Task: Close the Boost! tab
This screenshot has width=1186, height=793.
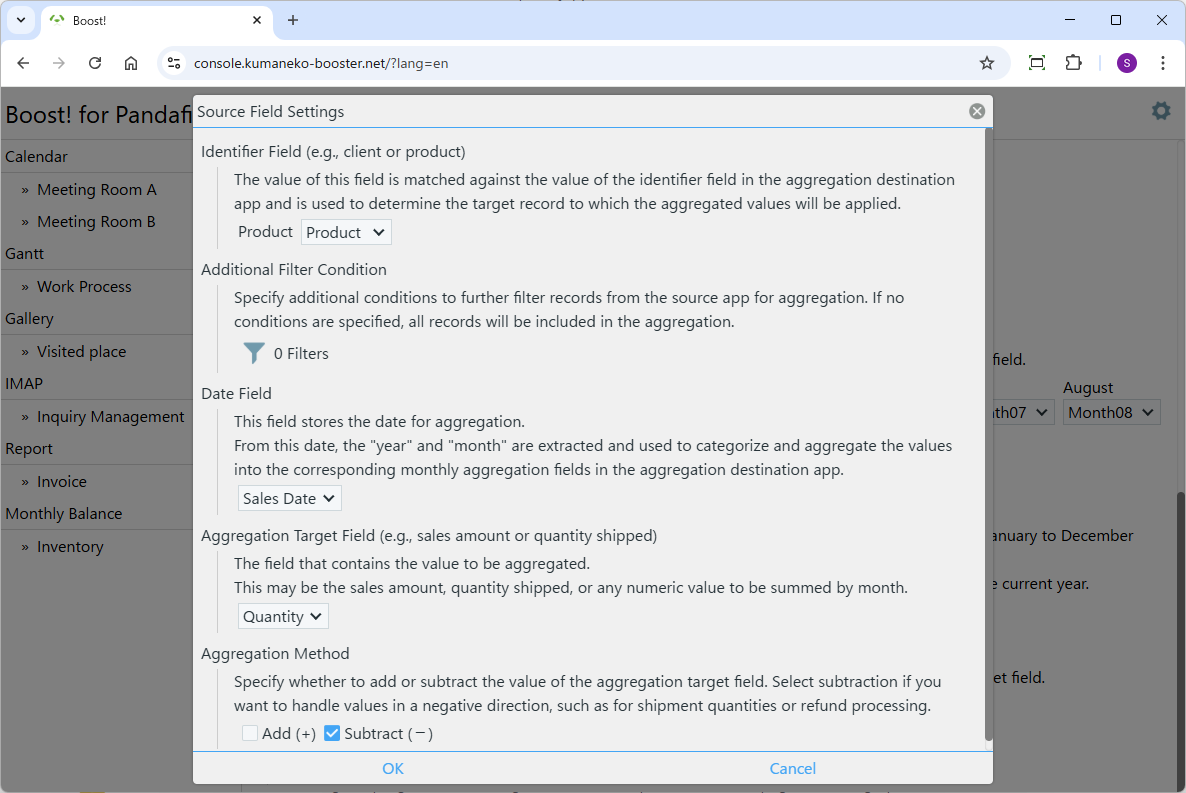Action: click(x=256, y=20)
